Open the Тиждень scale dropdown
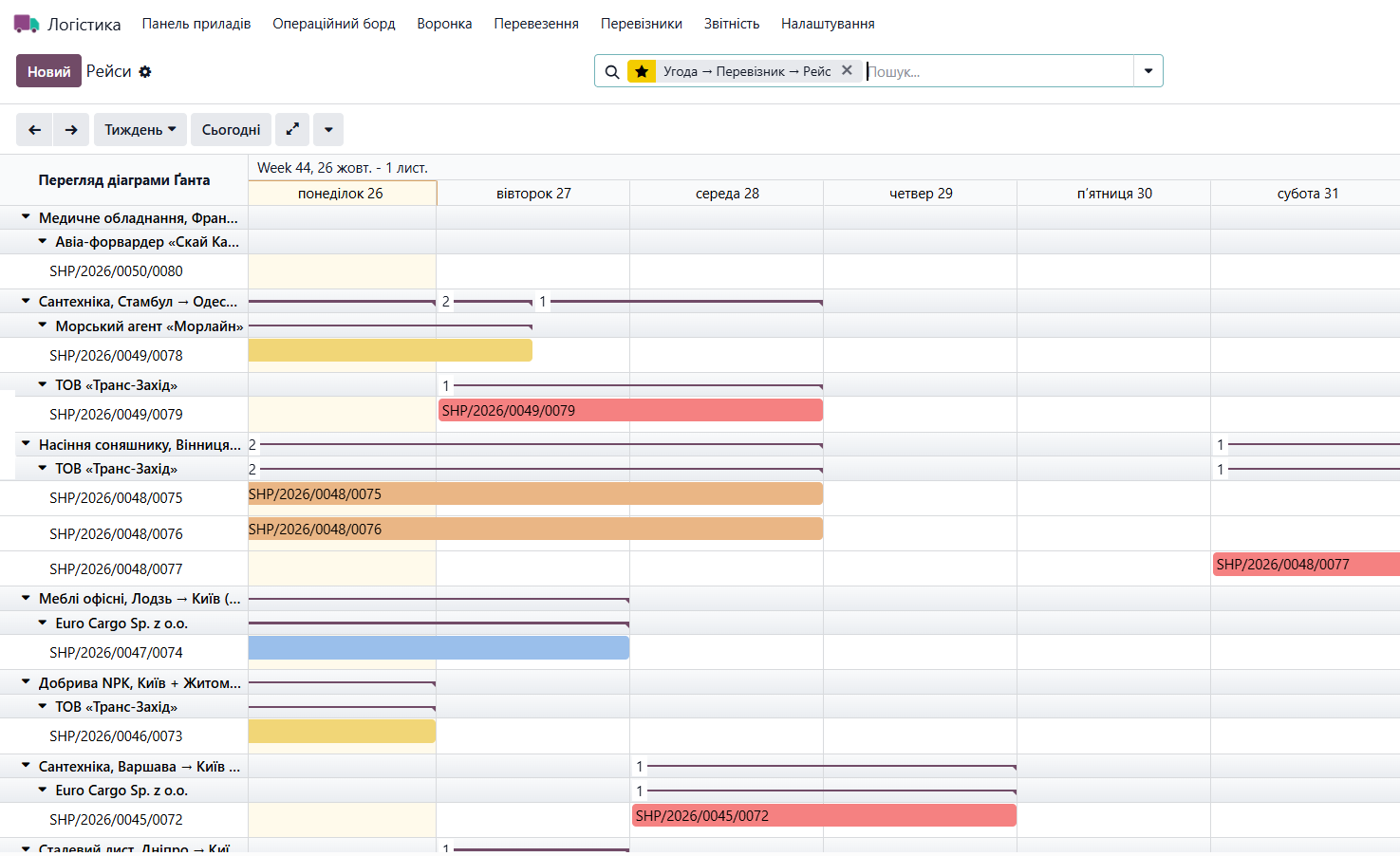 [x=140, y=130]
